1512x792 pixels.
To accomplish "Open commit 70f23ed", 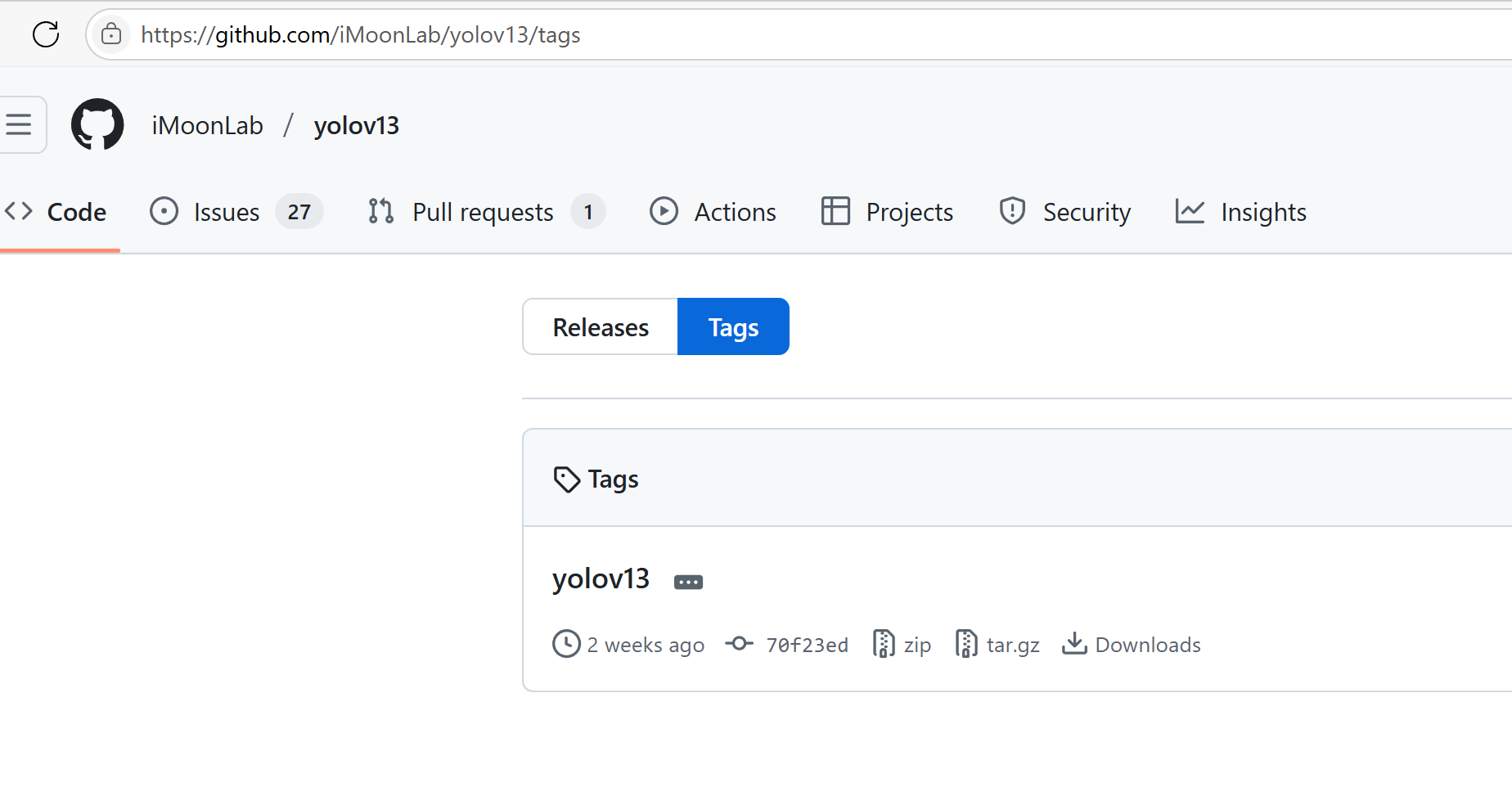I will point(807,645).
